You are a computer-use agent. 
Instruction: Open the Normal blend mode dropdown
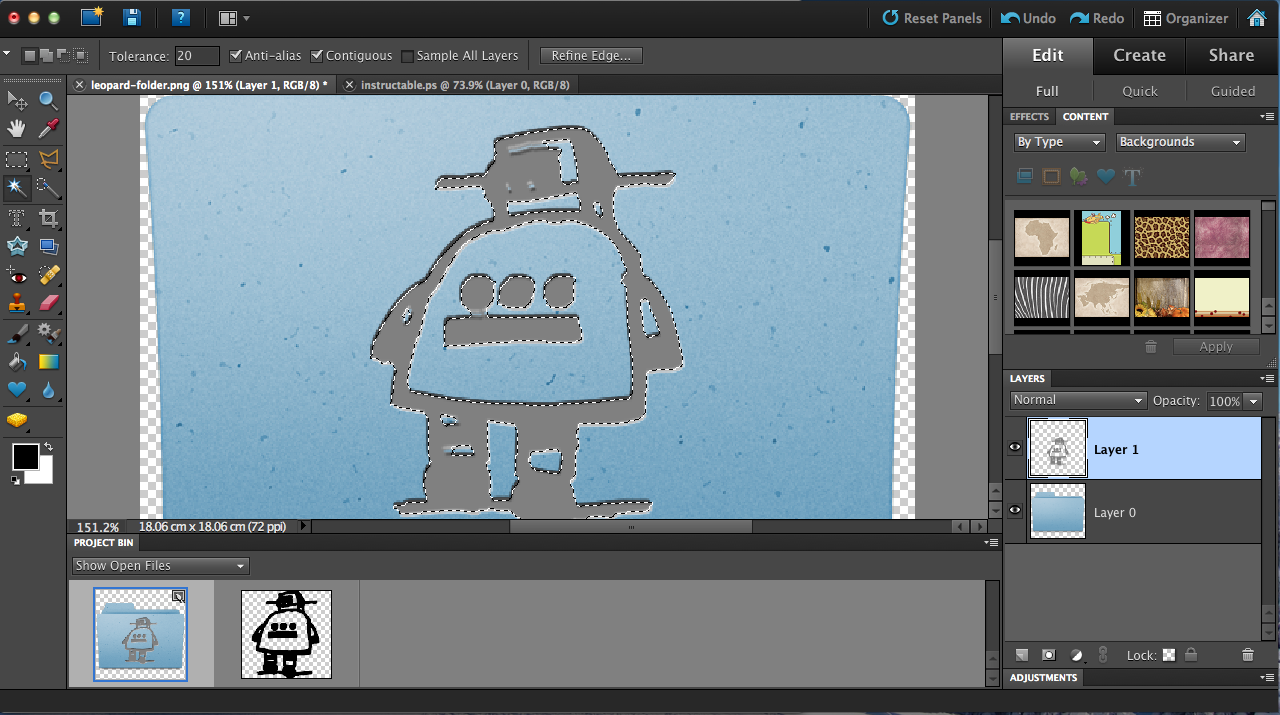(x=1078, y=400)
